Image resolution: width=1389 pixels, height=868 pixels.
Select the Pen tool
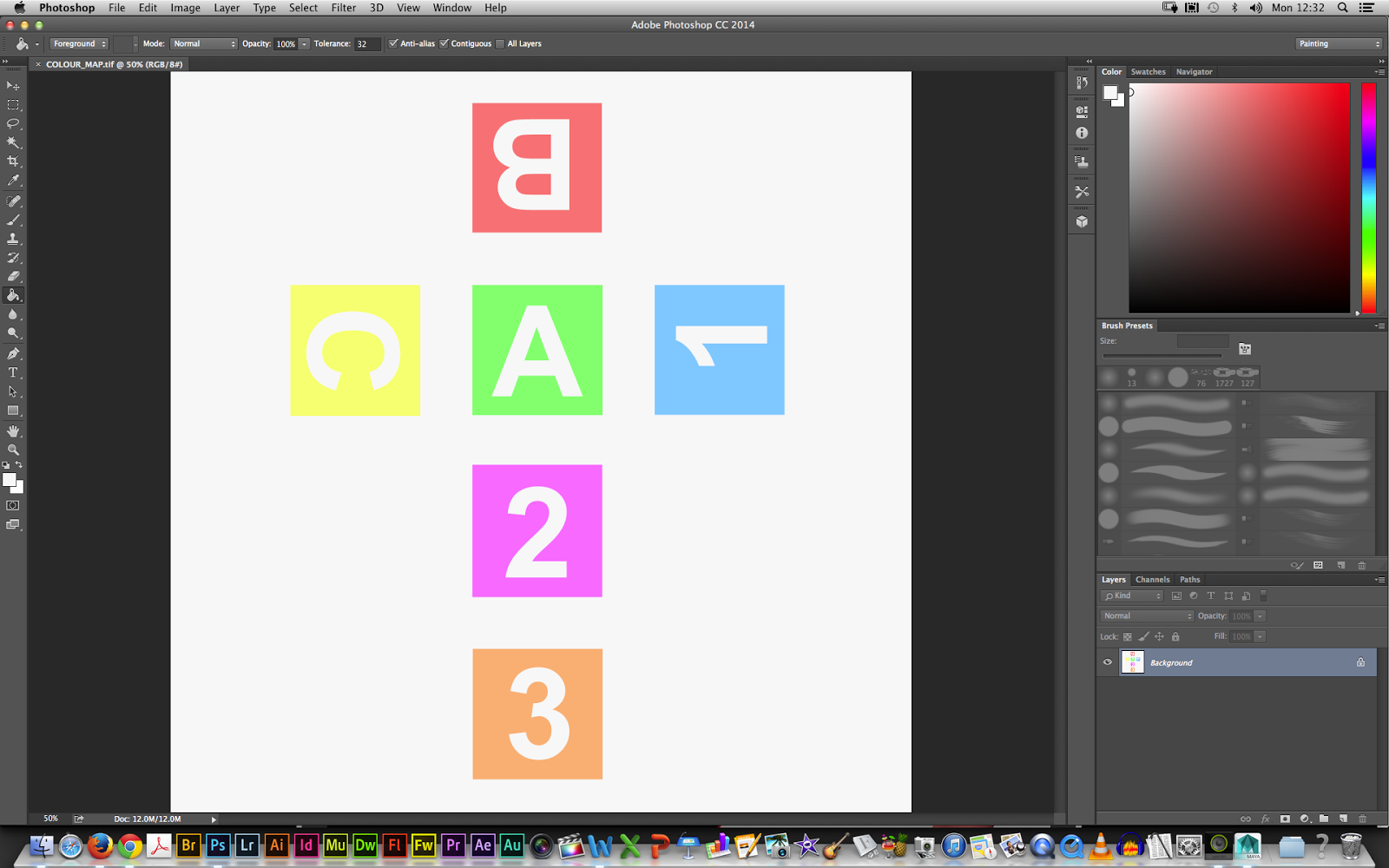(x=13, y=354)
